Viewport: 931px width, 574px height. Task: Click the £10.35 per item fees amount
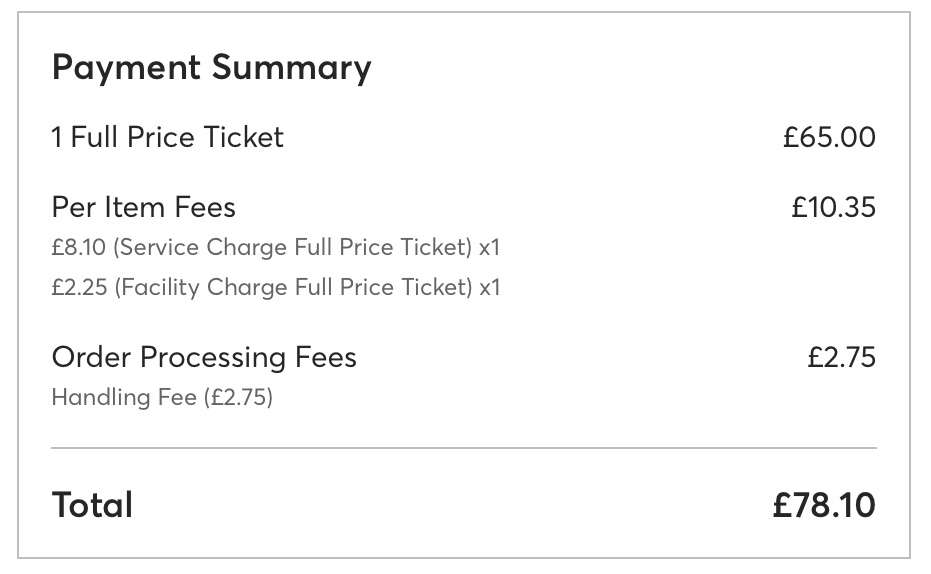pyautogui.click(x=833, y=207)
